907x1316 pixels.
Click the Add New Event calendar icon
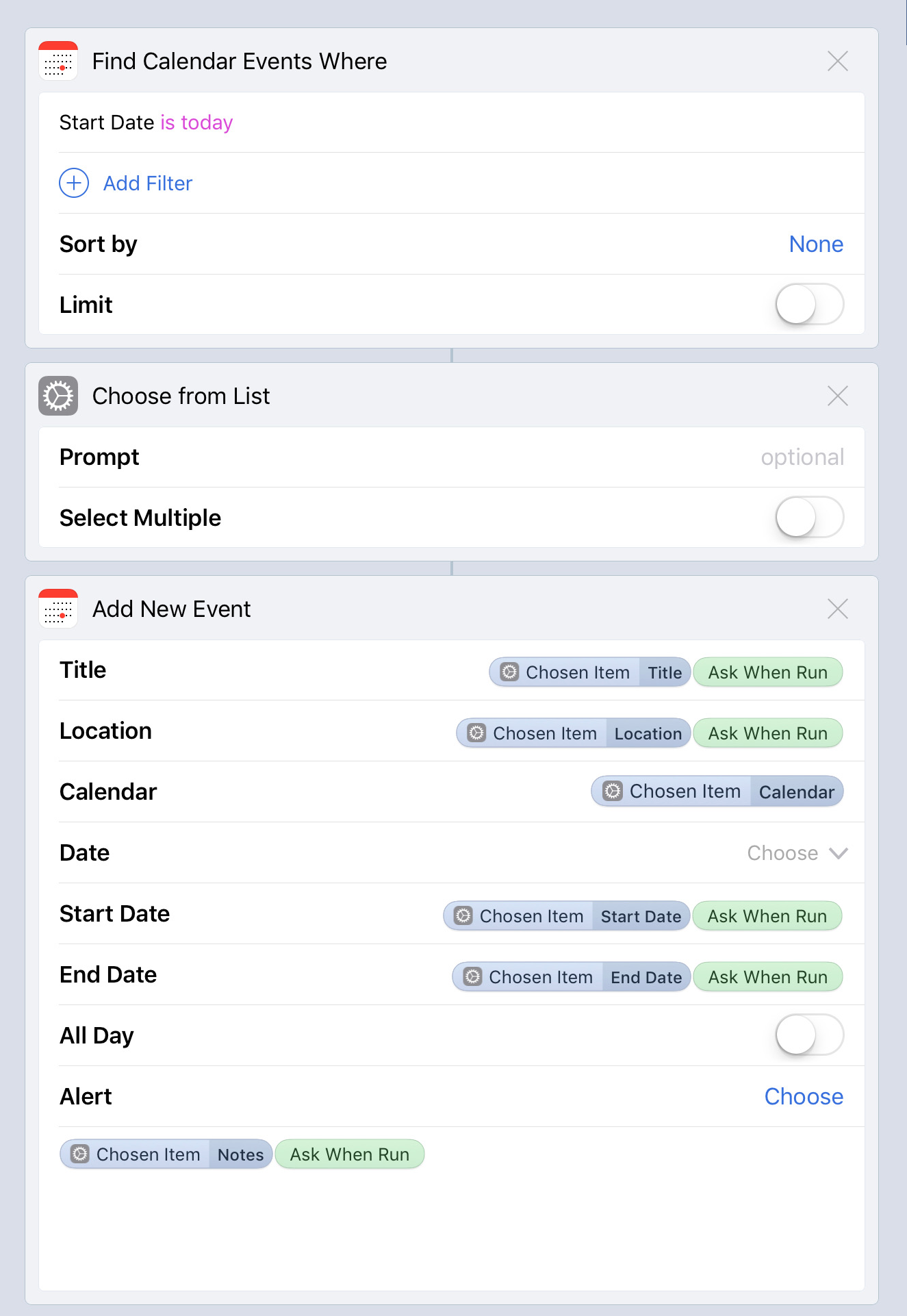pos(58,609)
